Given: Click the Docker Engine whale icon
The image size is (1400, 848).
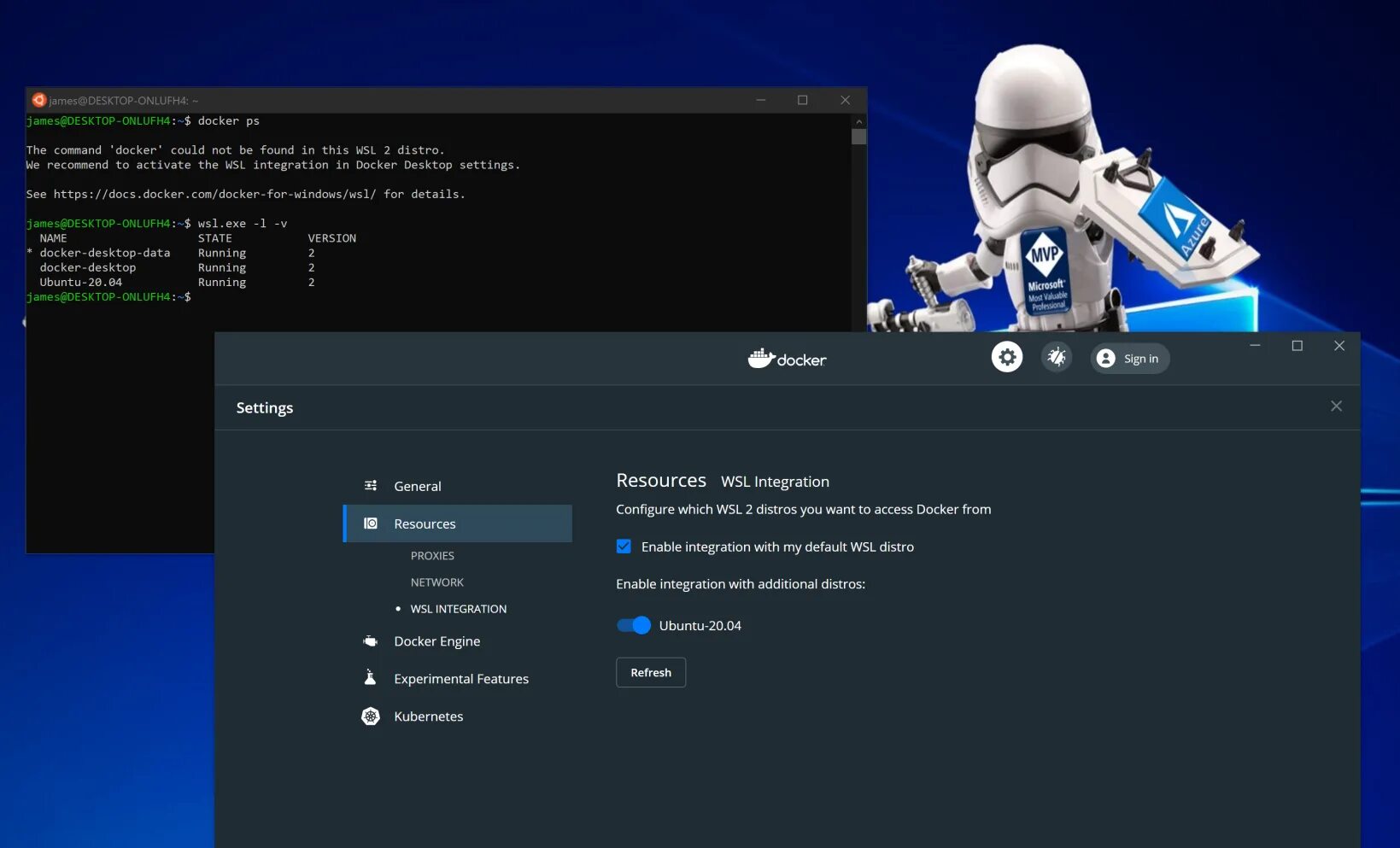Looking at the screenshot, I should [x=371, y=641].
